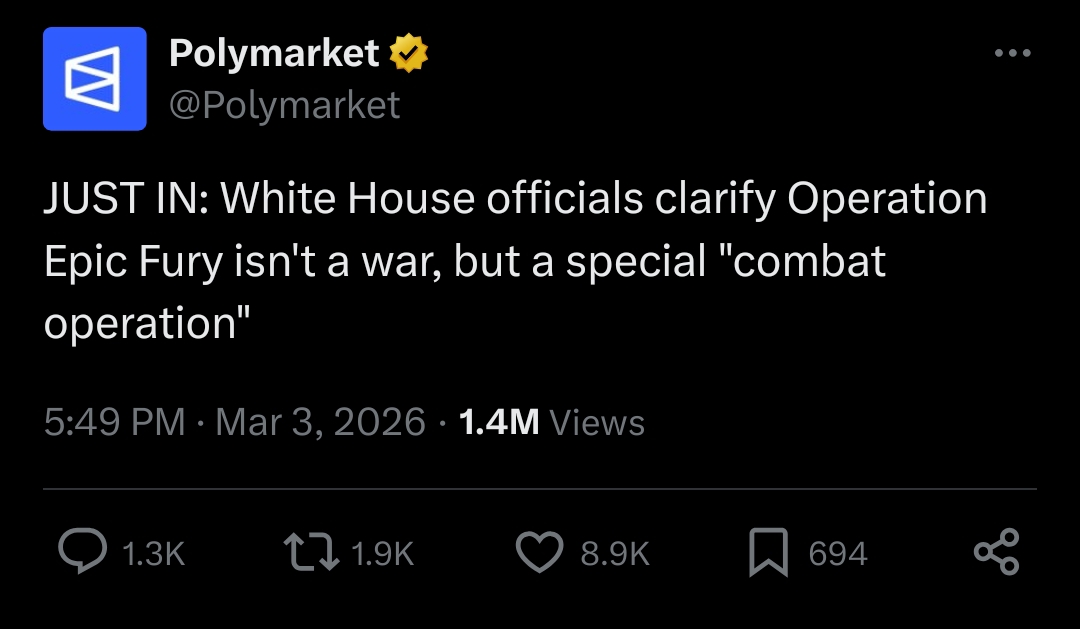
Task: Click the 694 bookmarks count
Action: (x=837, y=554)
